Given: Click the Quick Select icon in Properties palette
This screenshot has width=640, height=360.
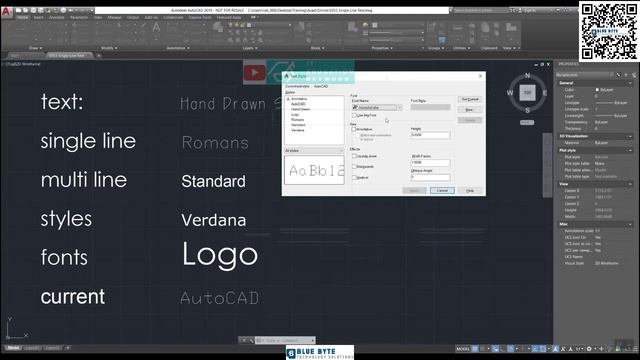Looking at the screenshot, I should tap(634, 75).
